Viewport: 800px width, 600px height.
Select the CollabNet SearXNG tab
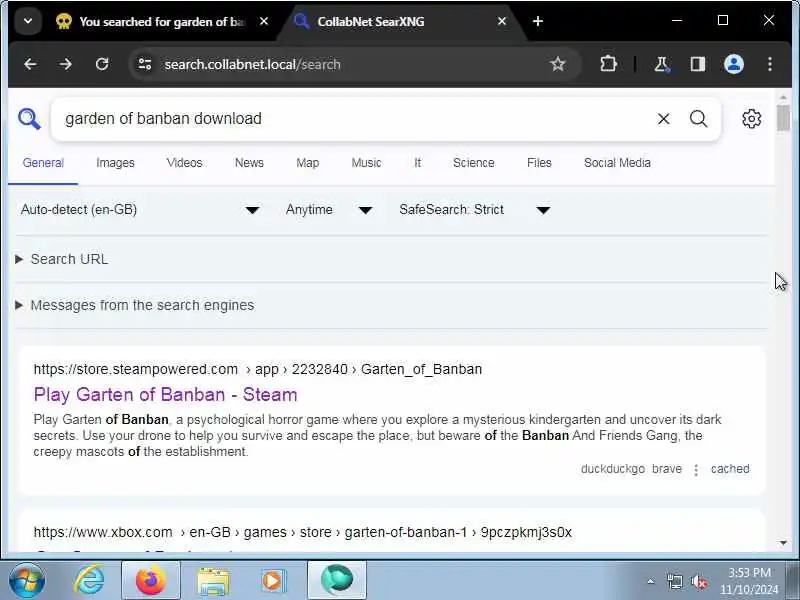click(x=370, y=21)
